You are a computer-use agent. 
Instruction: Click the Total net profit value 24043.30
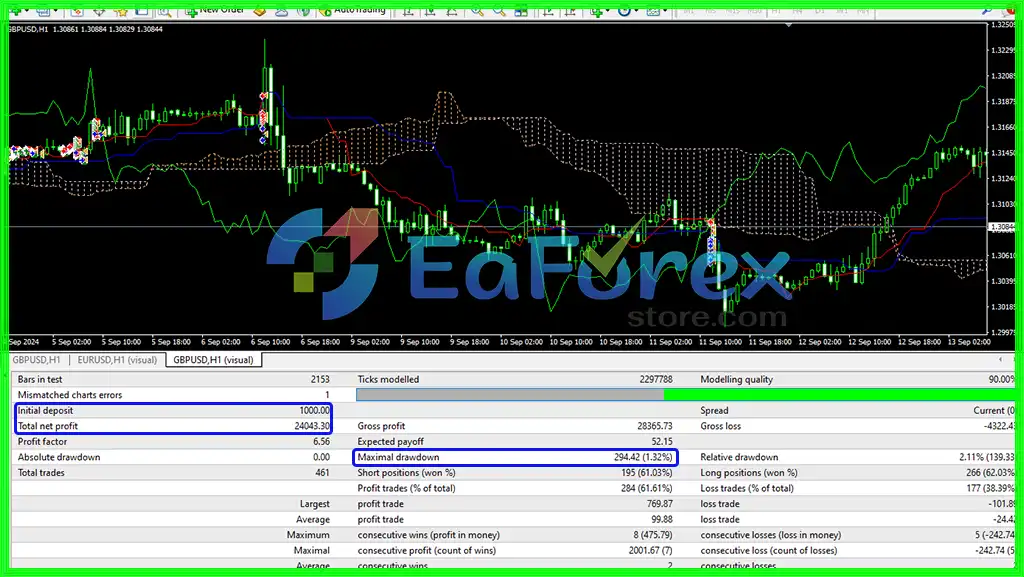[312, 426]
